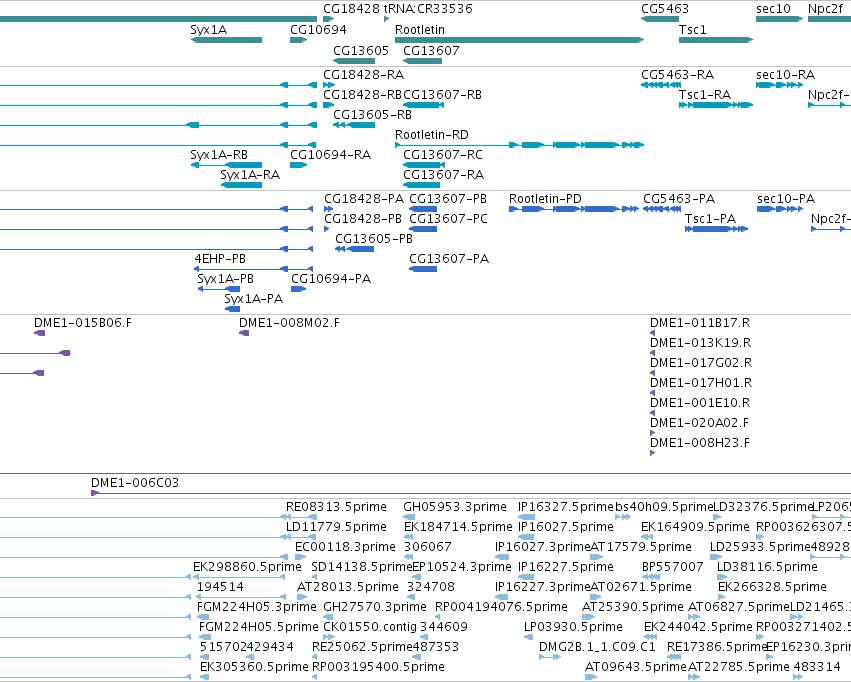Click the AT28013.5prime EST label
Image resolution: width=851 pixels, height=682 pixels.
pyautogui.click(x=348, y=588)
